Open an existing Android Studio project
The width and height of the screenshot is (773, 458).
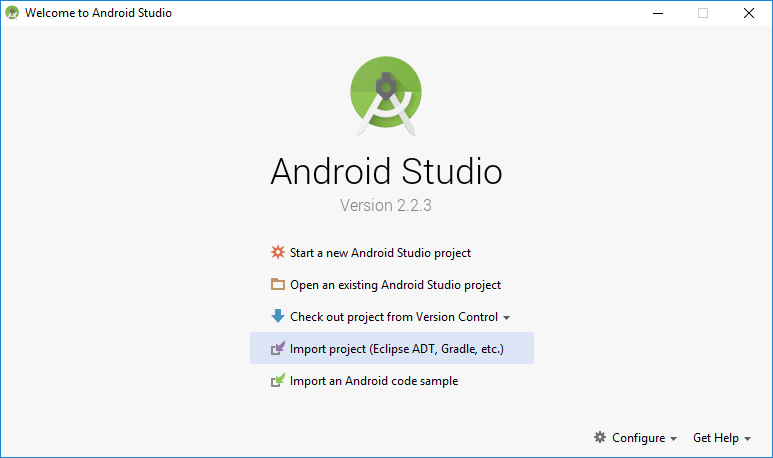tap(395, 285)
